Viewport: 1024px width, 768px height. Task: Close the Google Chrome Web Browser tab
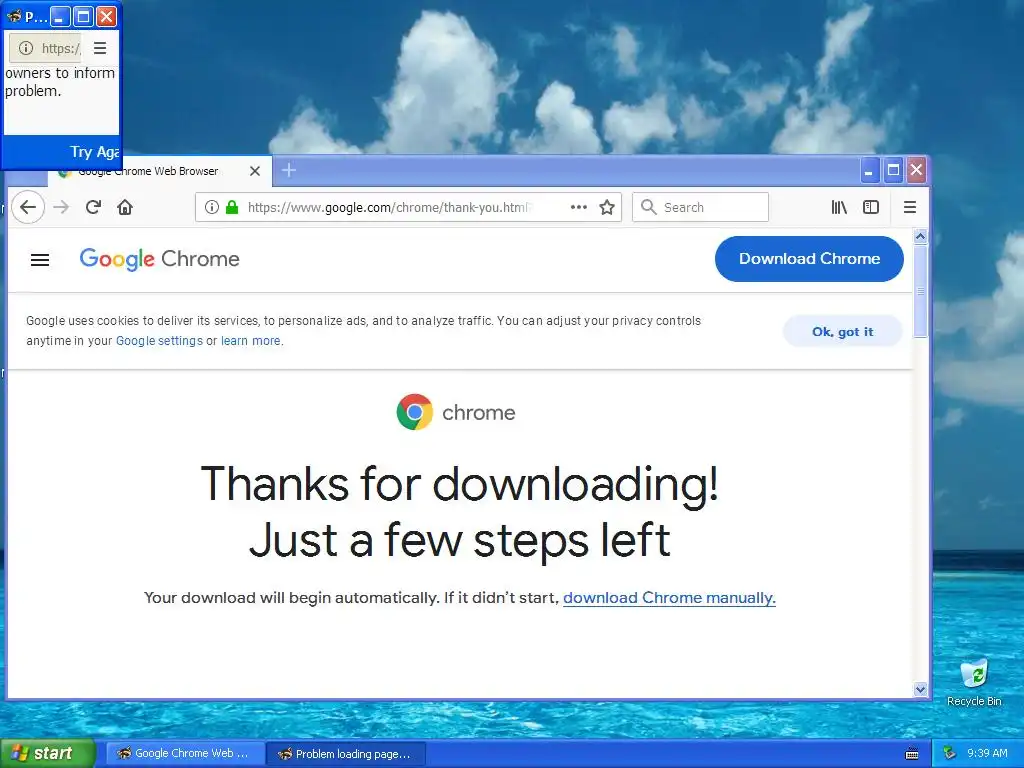click(x=255, y=170)
